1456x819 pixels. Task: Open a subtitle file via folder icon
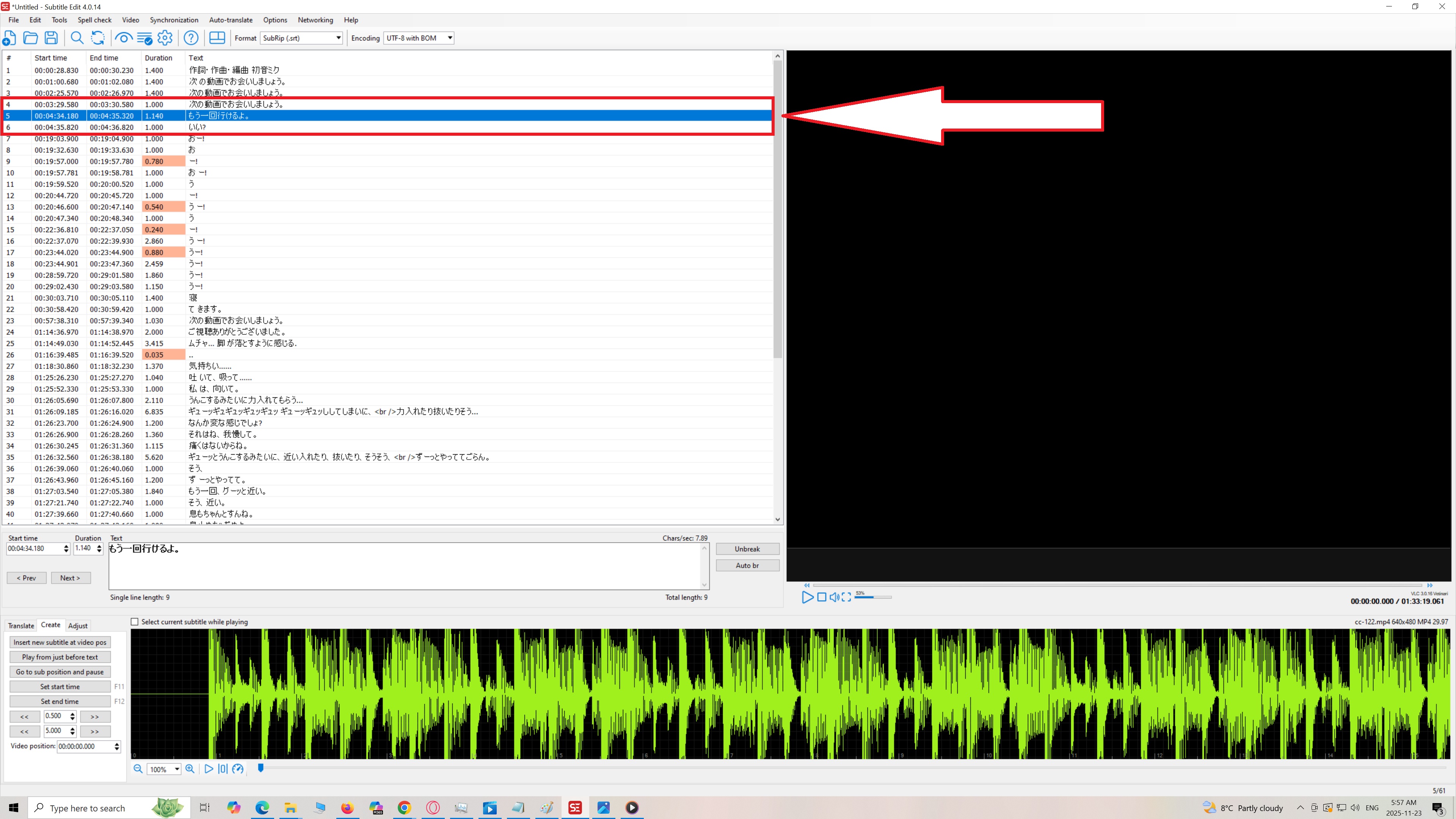[x=30, y=38]
